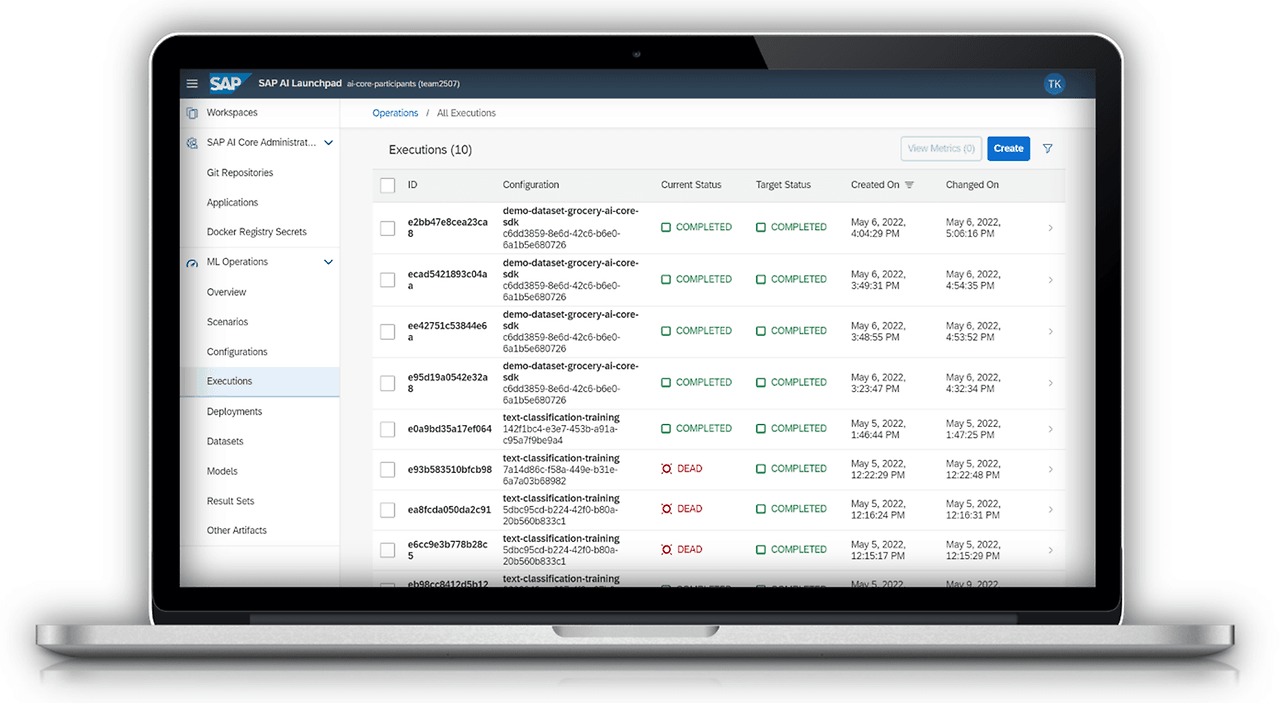Toggle the select-all checkbox in table header

(x=388, y=185)
